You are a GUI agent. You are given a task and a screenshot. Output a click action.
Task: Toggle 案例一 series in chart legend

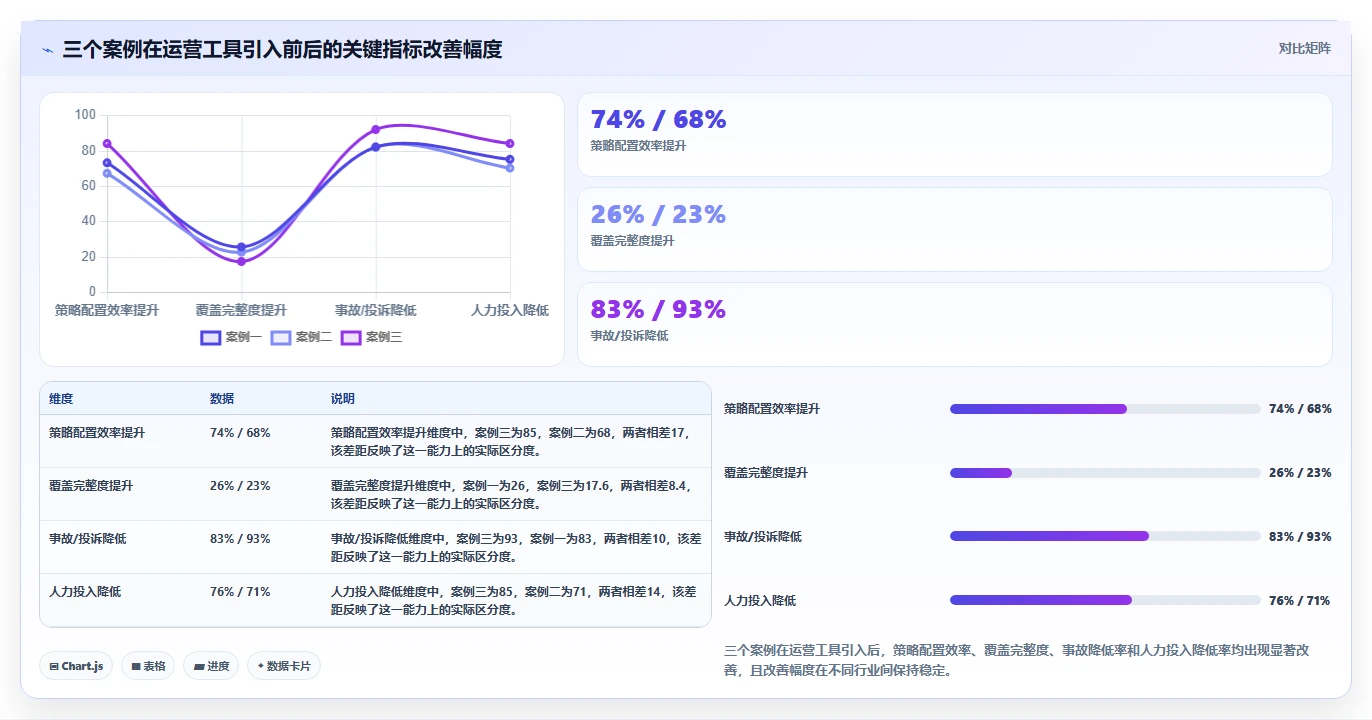(231, 337)
